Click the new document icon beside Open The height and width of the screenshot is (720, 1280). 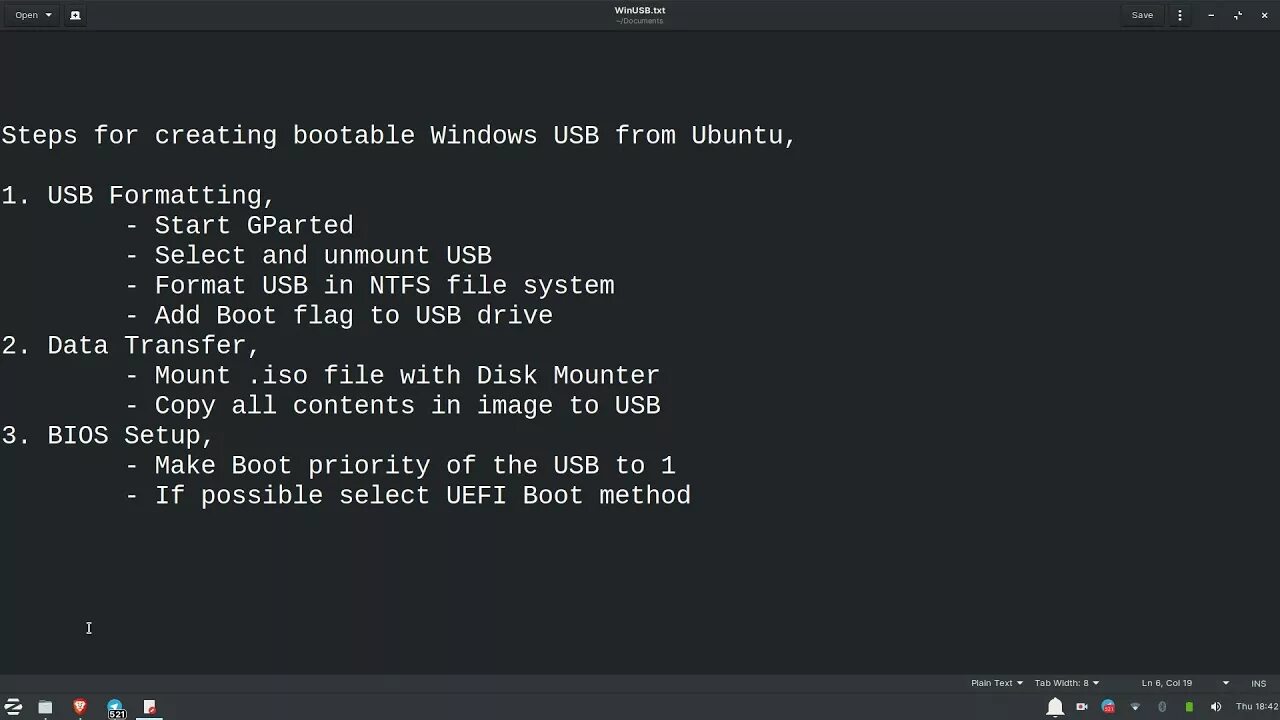pyautogui.click(x=75, y=15)
